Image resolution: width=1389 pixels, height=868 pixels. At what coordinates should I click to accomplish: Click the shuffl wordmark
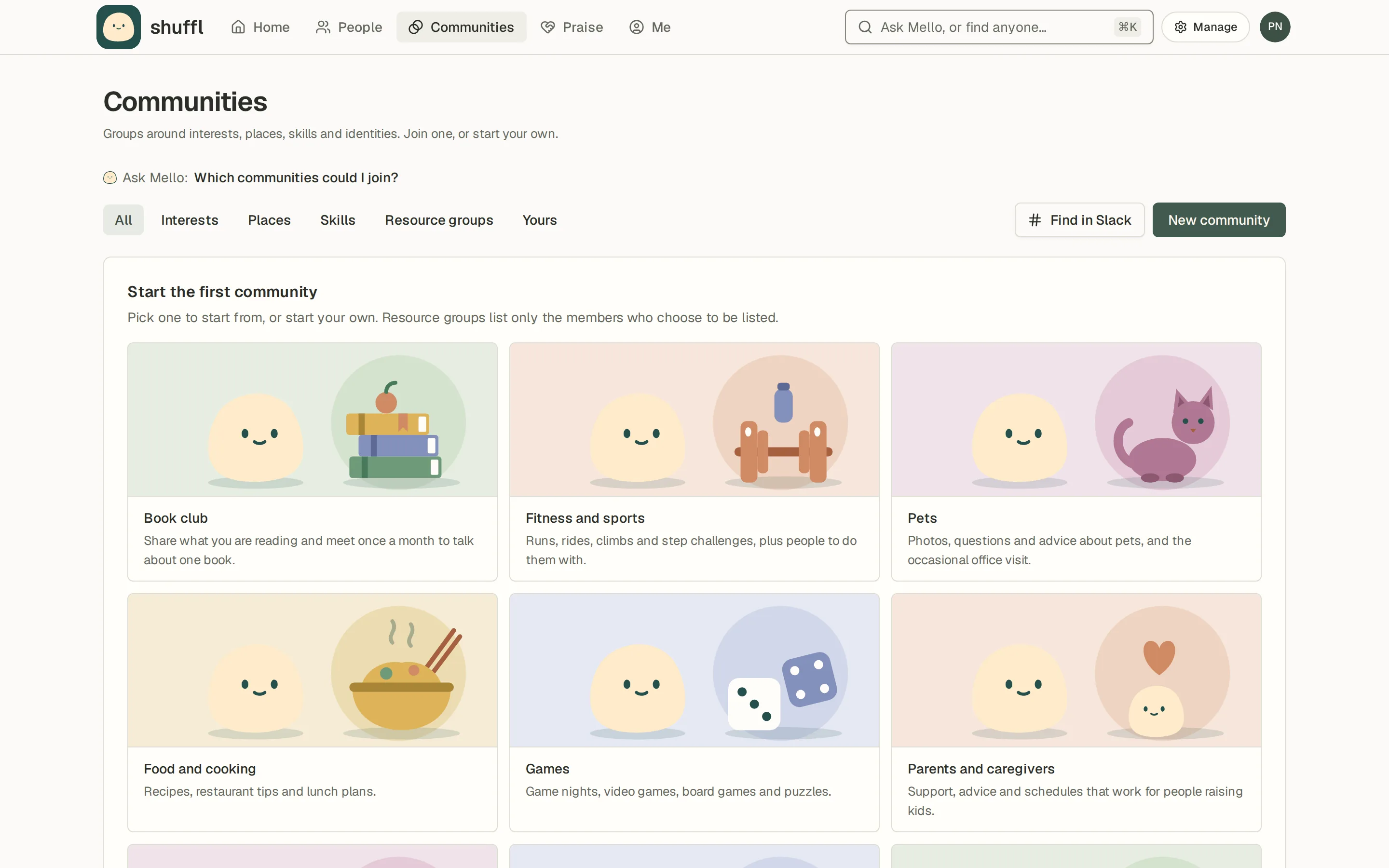point(176,27)
